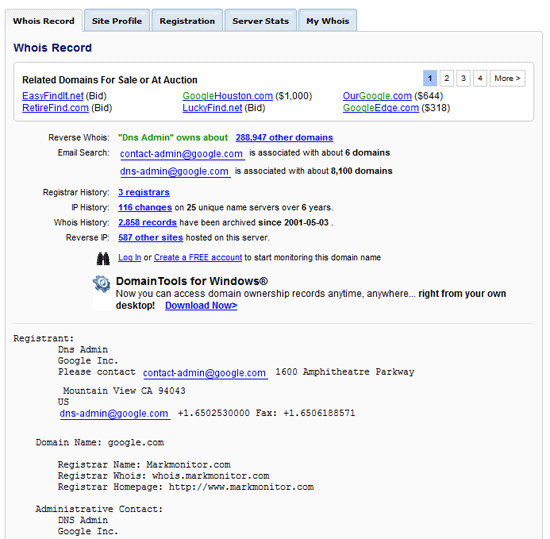Go to page 4 of related domains
Image resolution: width=550 pixels, height=539 pixels.
click(480, 78)
